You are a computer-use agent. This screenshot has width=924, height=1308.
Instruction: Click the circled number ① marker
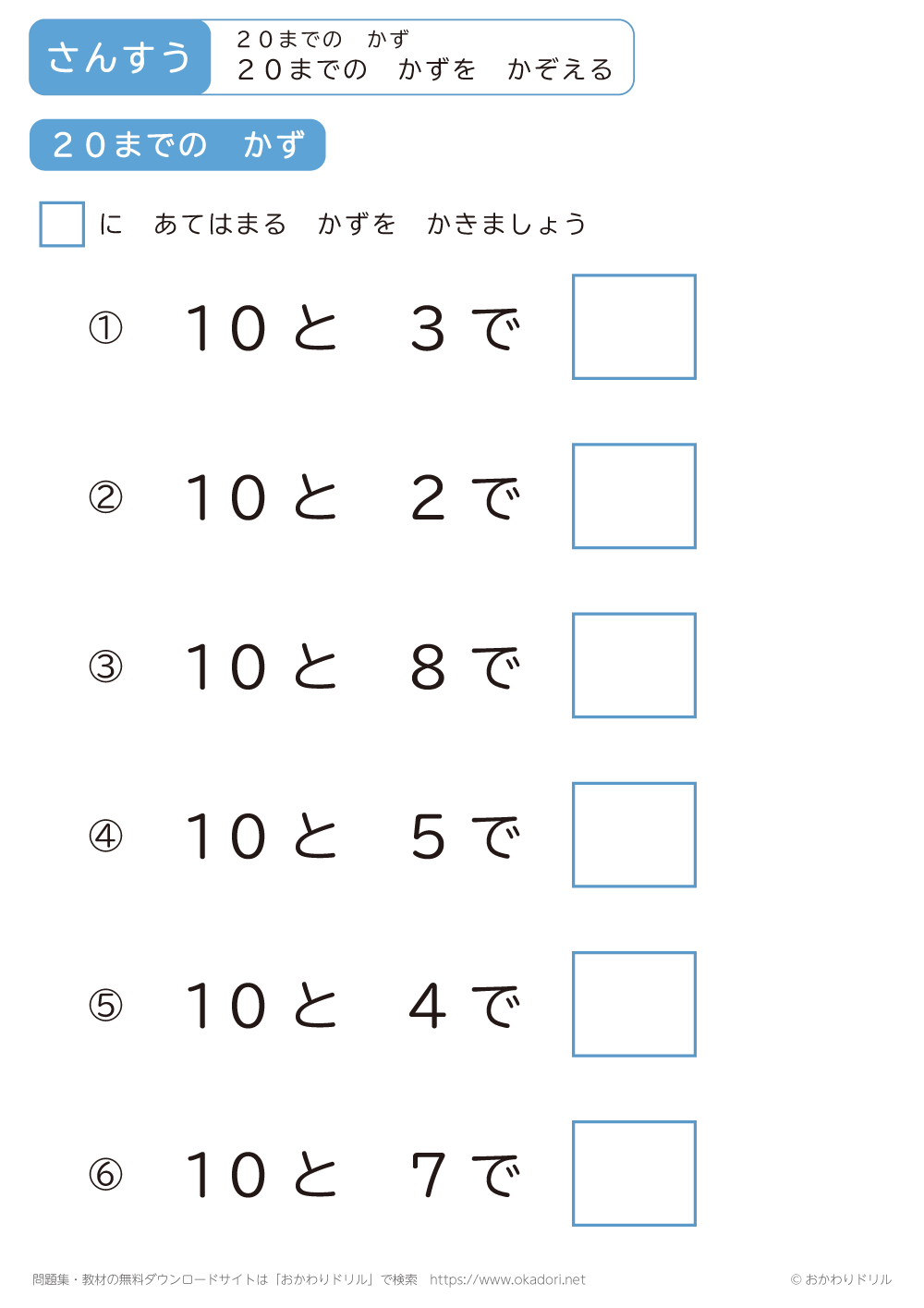tap(105, 328)
